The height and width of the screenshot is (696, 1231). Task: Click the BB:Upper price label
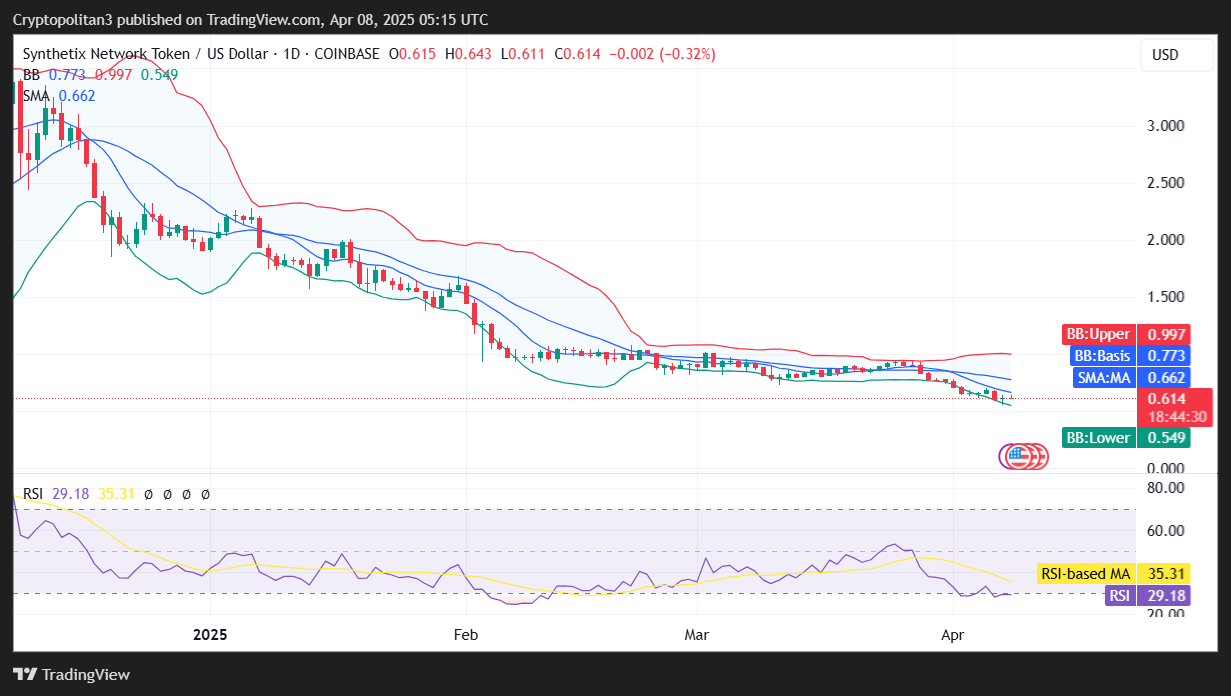click(x=1097, y=334)
